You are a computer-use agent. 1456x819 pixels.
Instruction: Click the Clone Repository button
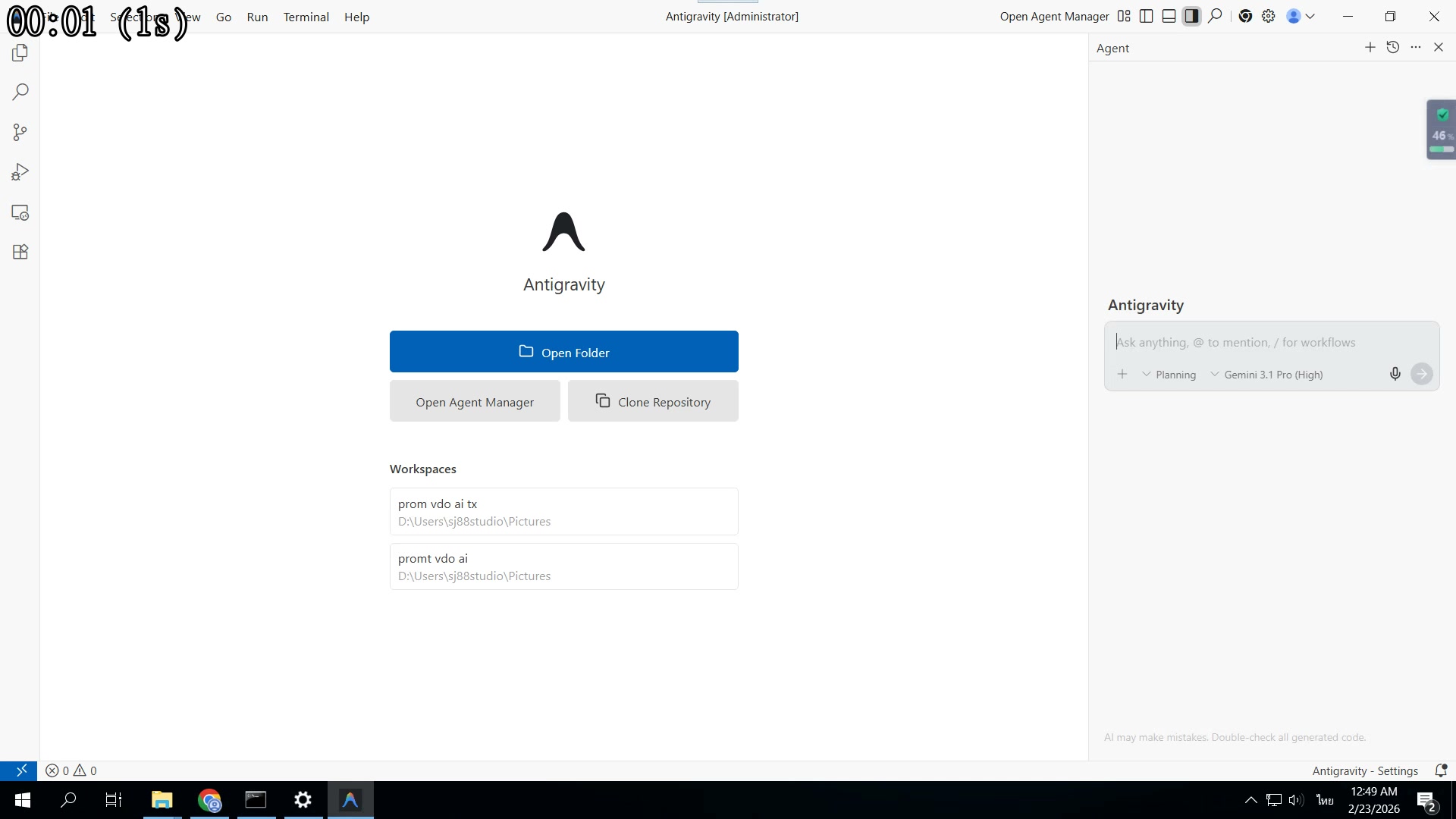pyautogui.click(x=653, y=401)
